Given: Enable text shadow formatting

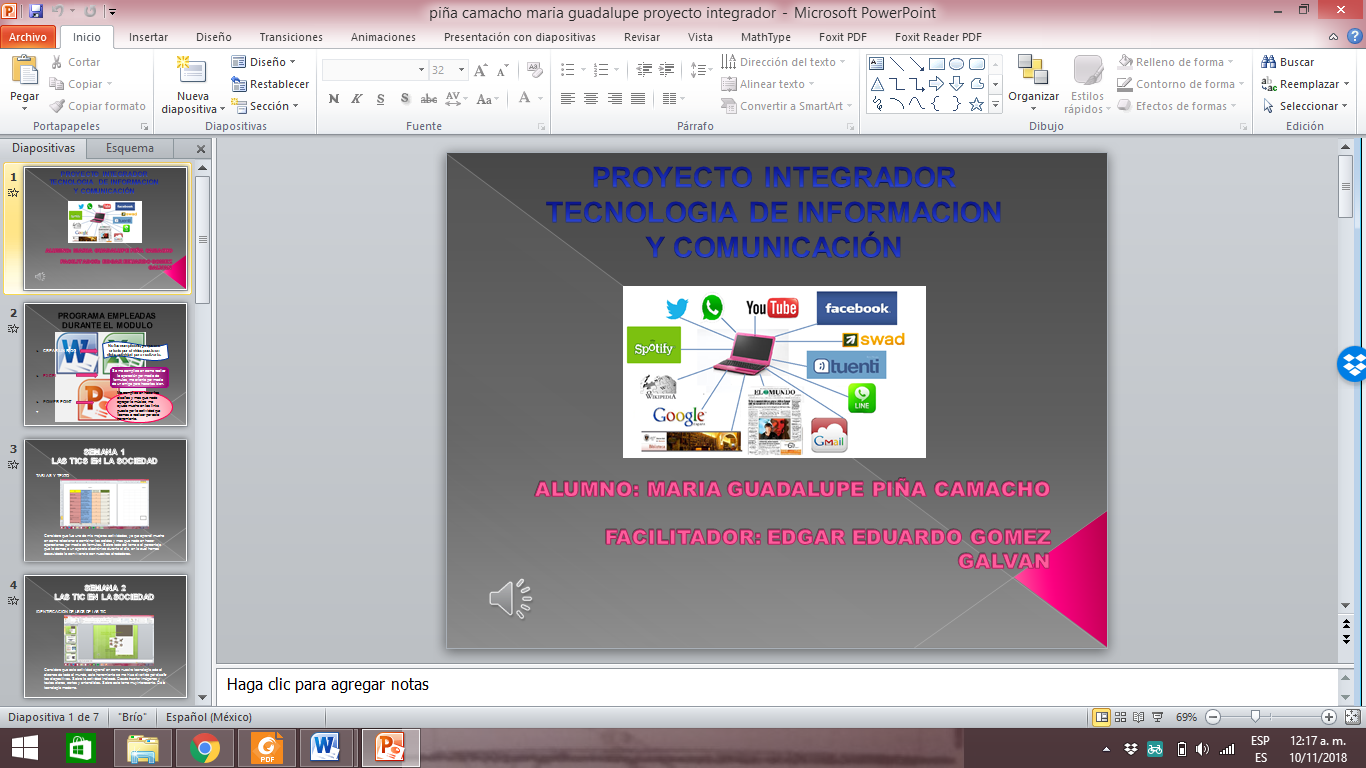Looking at the screenshot, I should click(404, 101).
